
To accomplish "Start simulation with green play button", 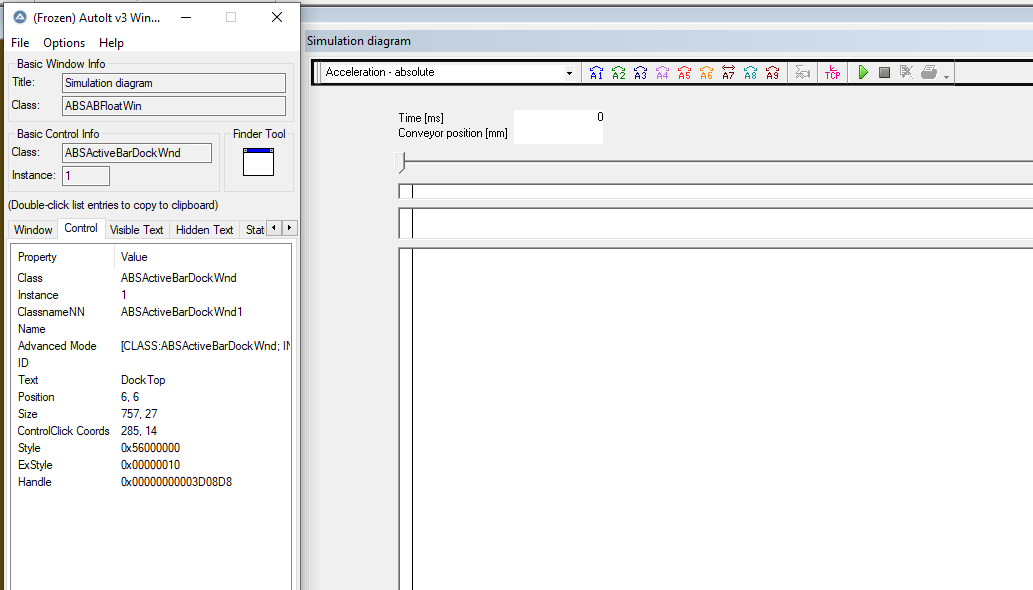I will [x=863, y=72].
